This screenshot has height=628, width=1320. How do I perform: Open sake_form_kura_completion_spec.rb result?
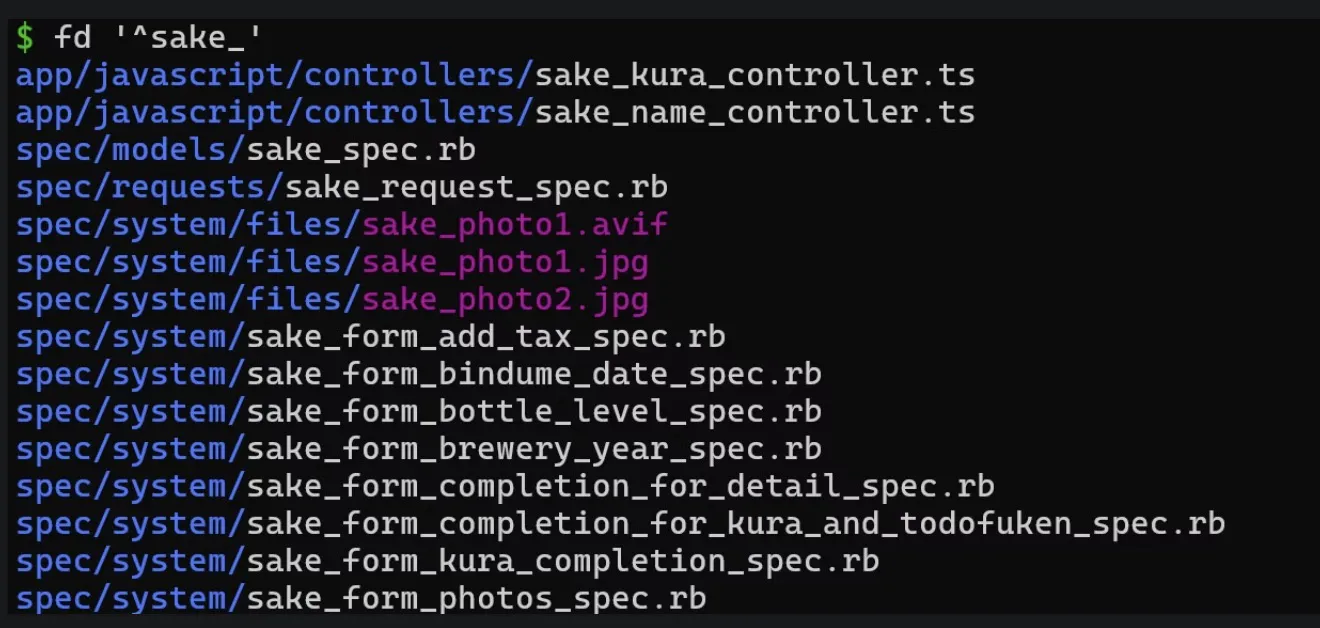tap(562, 561)
